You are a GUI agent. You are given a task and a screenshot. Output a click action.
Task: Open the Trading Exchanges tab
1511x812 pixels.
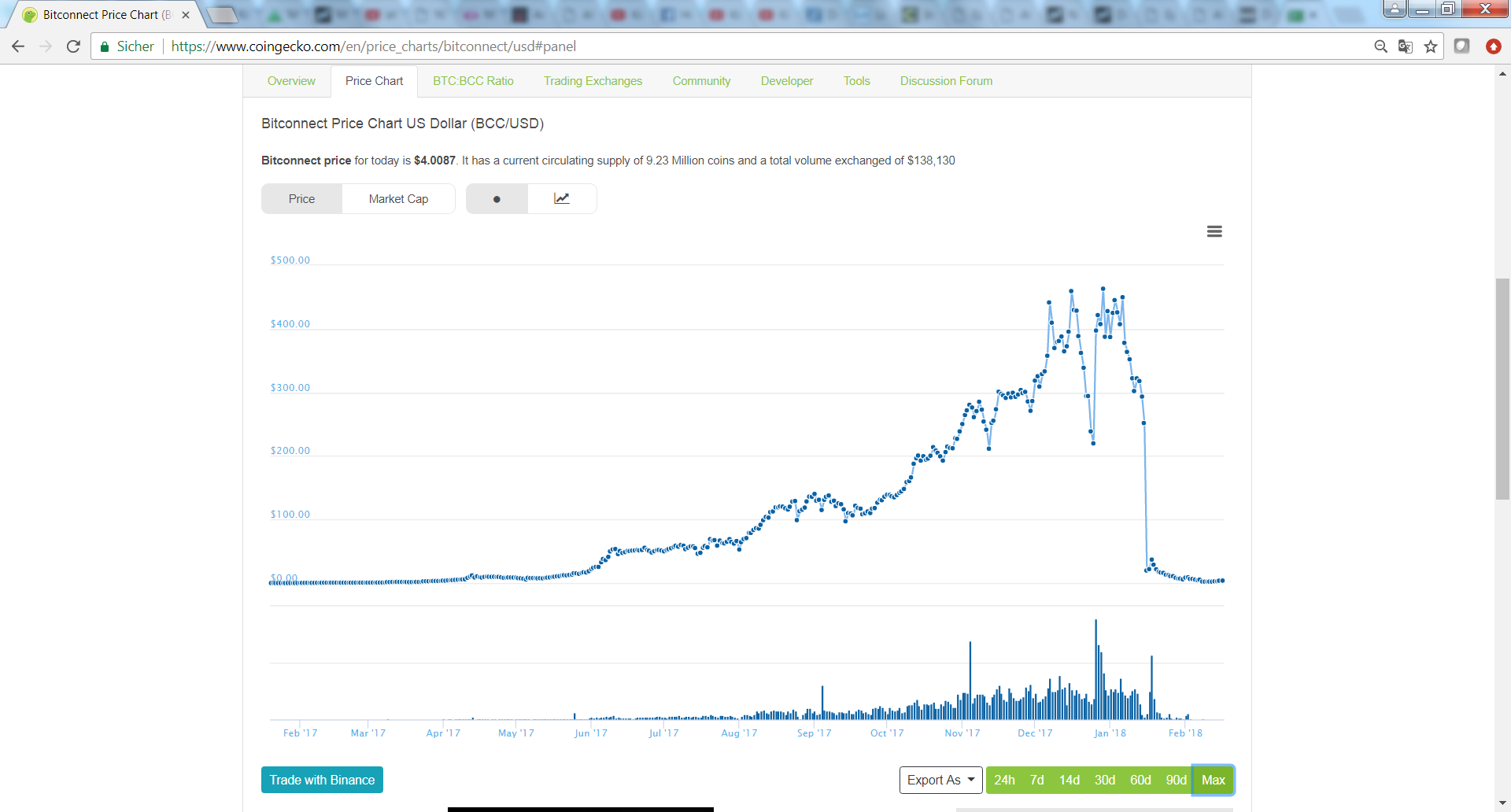click(593, 81)
